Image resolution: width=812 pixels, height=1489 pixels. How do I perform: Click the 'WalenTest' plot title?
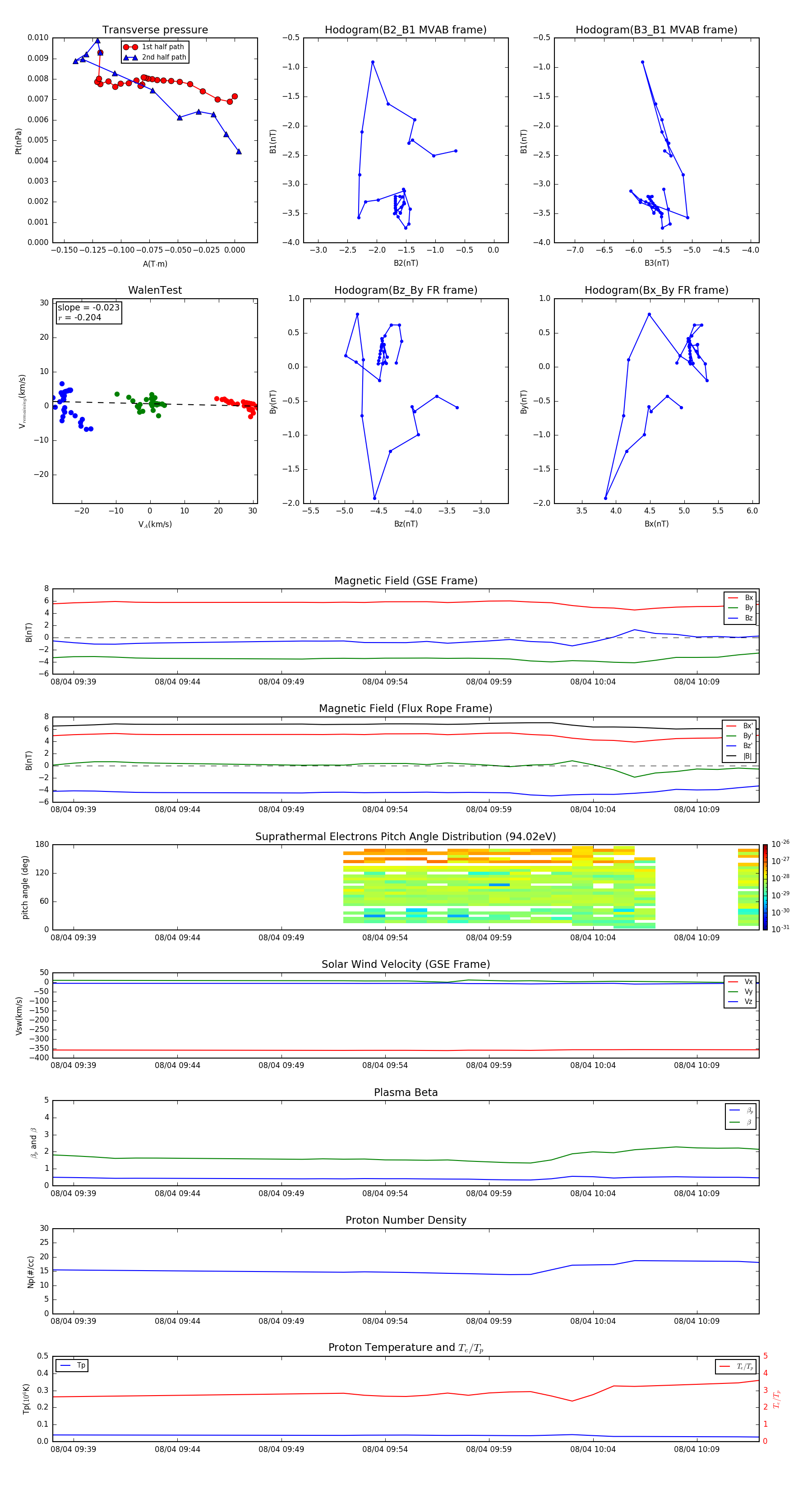tap(155, 290)
